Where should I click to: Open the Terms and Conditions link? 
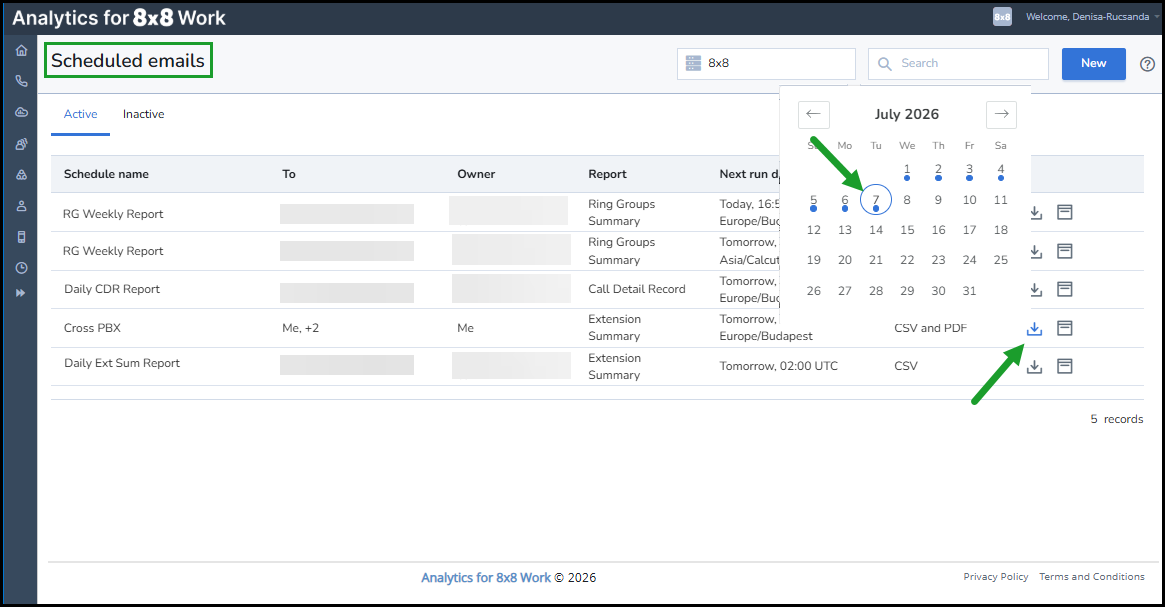[1091, 577]
